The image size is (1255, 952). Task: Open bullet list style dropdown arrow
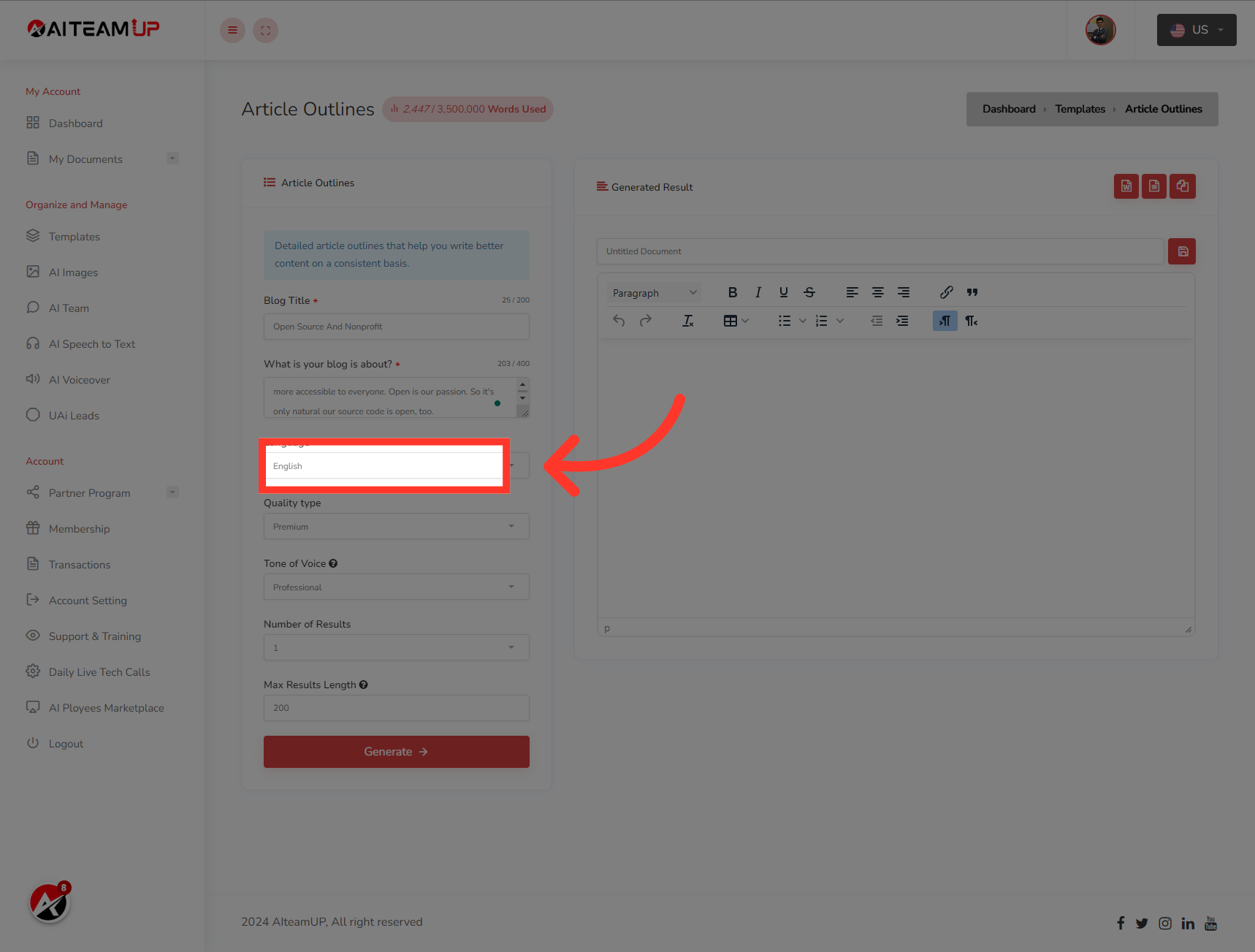coord(803,321)
